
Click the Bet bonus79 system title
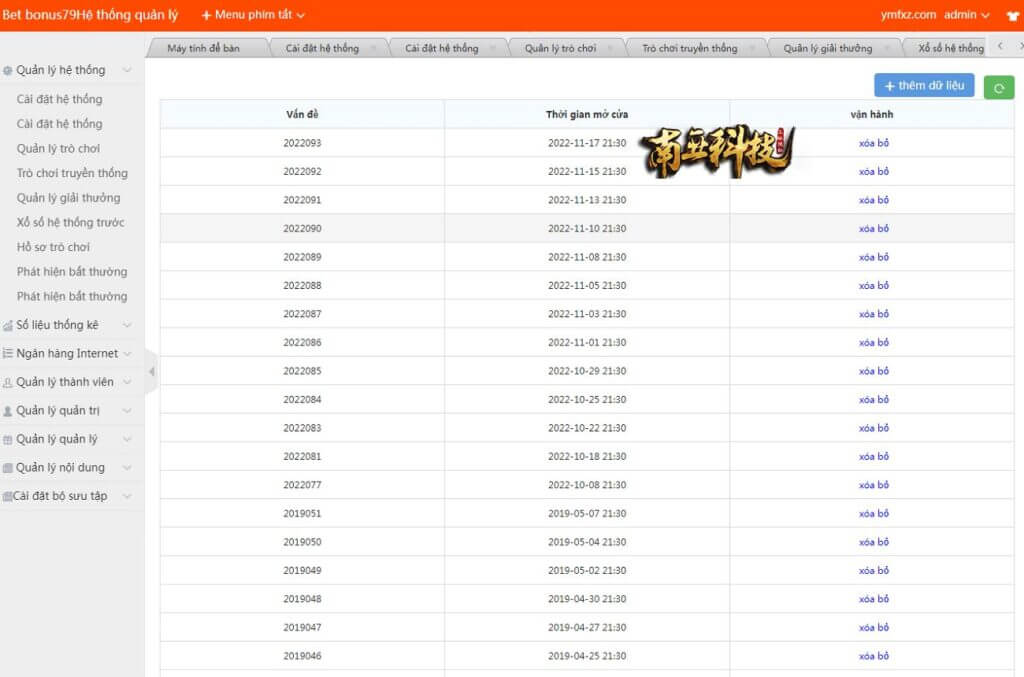pyautogui.click(x=90, y=14)
